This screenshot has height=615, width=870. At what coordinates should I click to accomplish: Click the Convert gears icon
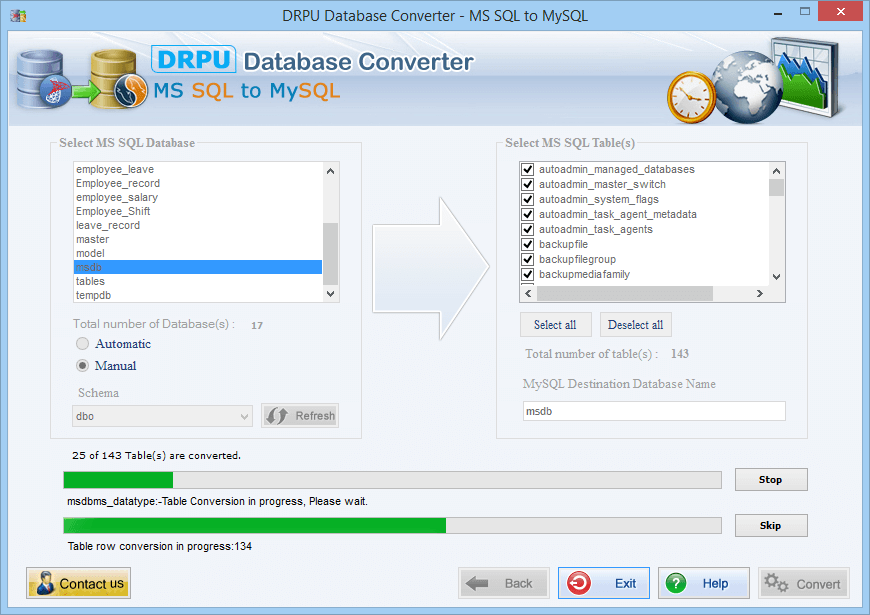[776, 583]
